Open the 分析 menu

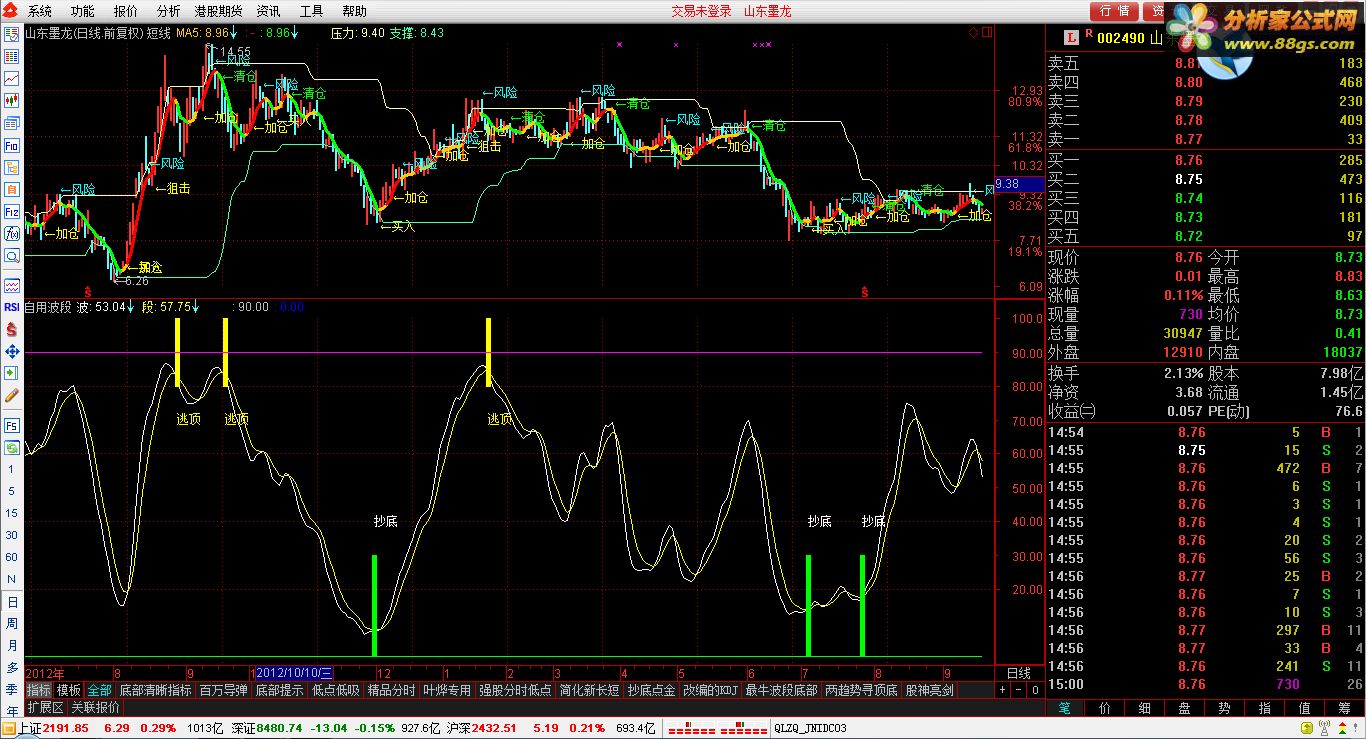[169, 11]
